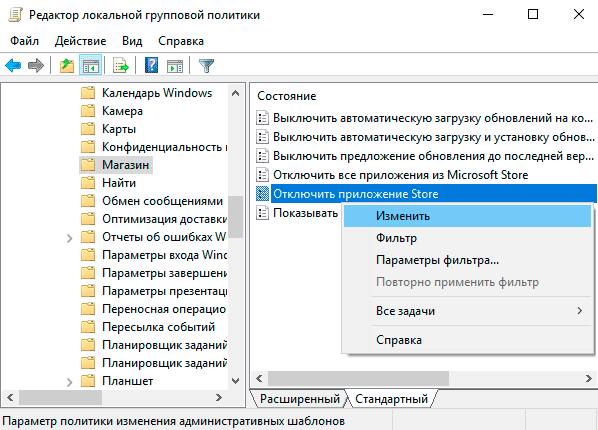
Task: Expand the Отчеты об ошибках W tree node
Action: click(69, 238)
